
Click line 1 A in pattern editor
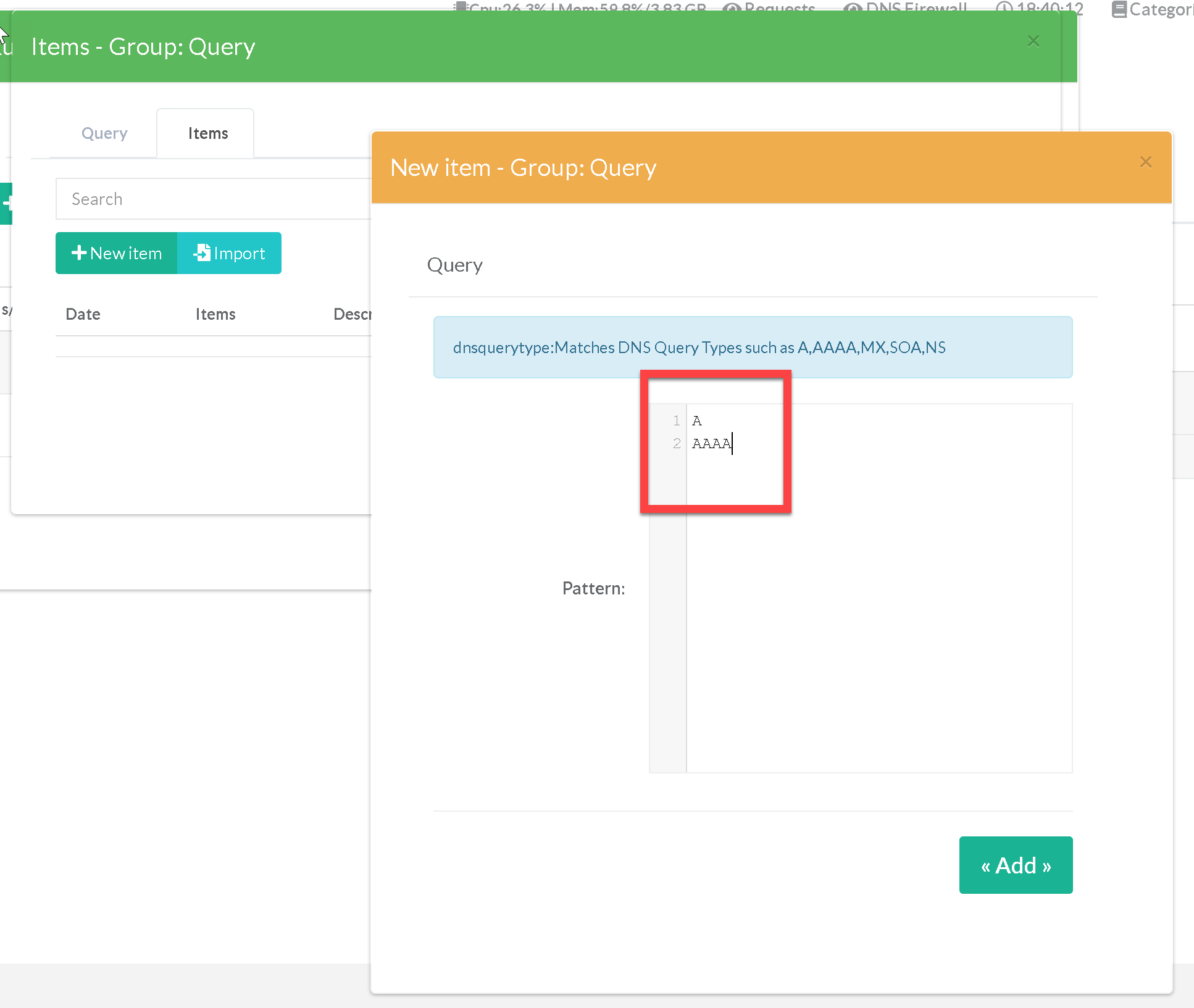point(697,421)
